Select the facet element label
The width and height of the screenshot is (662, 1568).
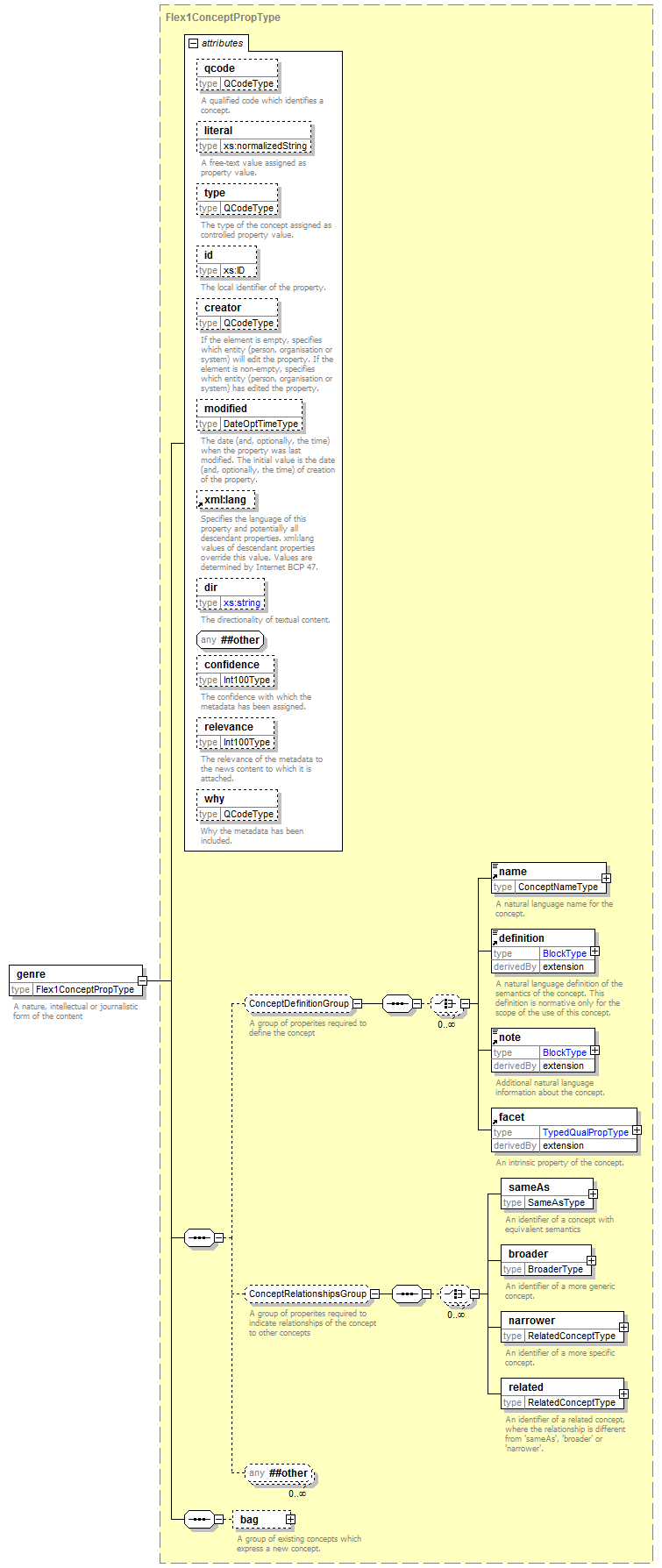click(x=511, y=1117)
